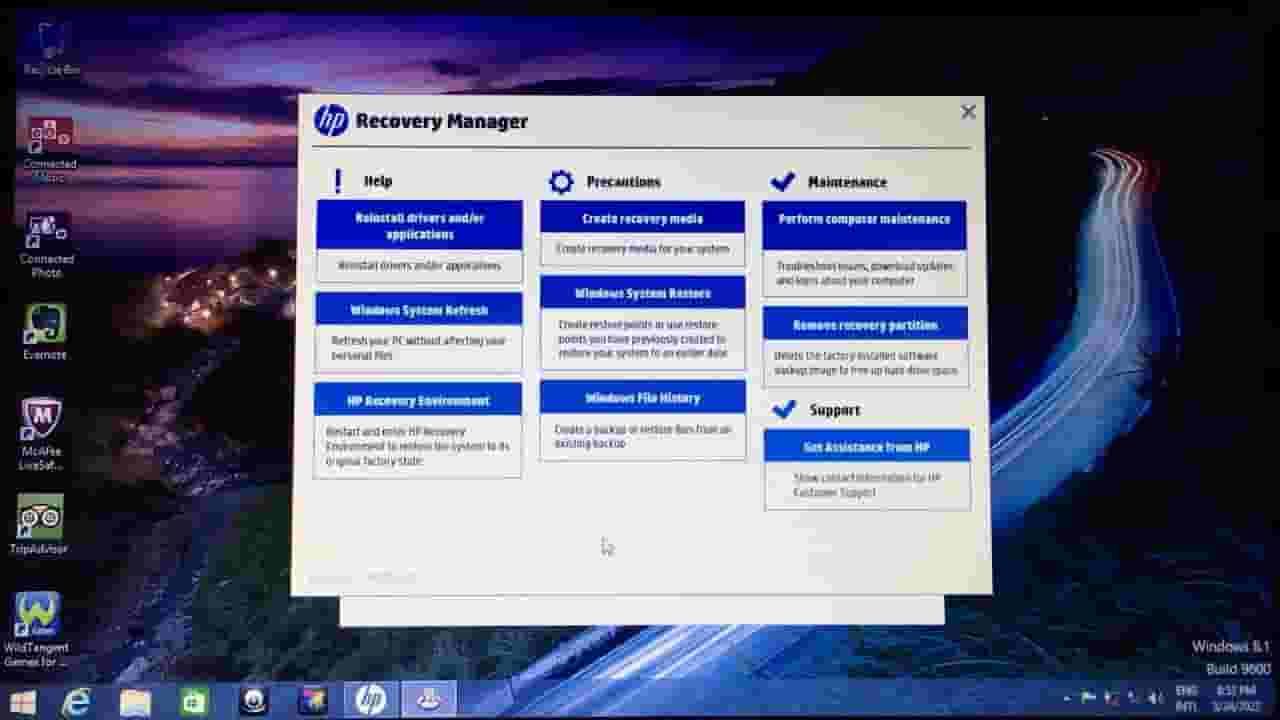Click the Precautions section heading
1280x720 pixels.
coord(623,182)
